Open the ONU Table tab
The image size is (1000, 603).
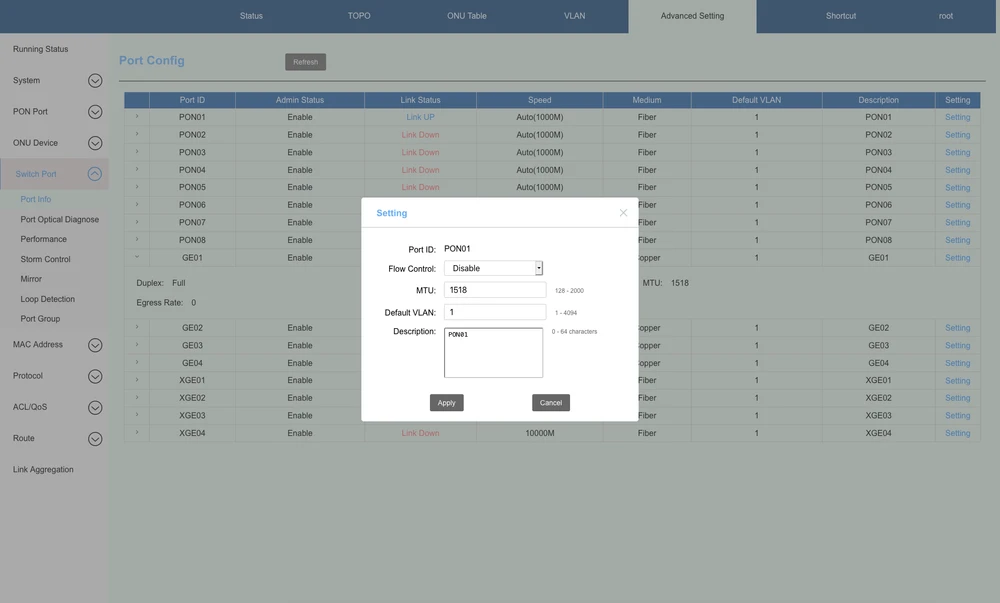[x=467, y=16]
